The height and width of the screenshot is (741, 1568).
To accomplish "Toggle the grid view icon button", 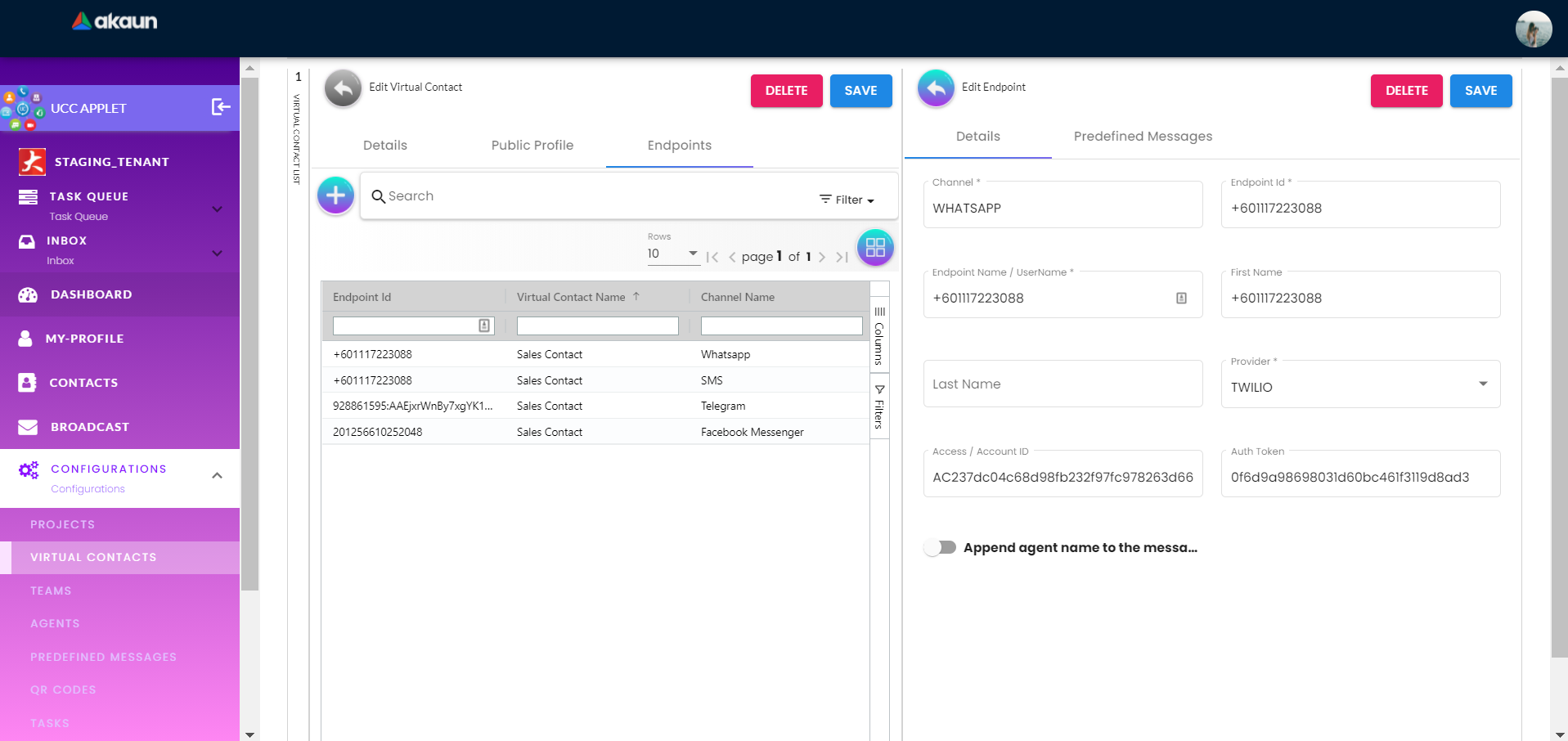I will coord(875,247).
